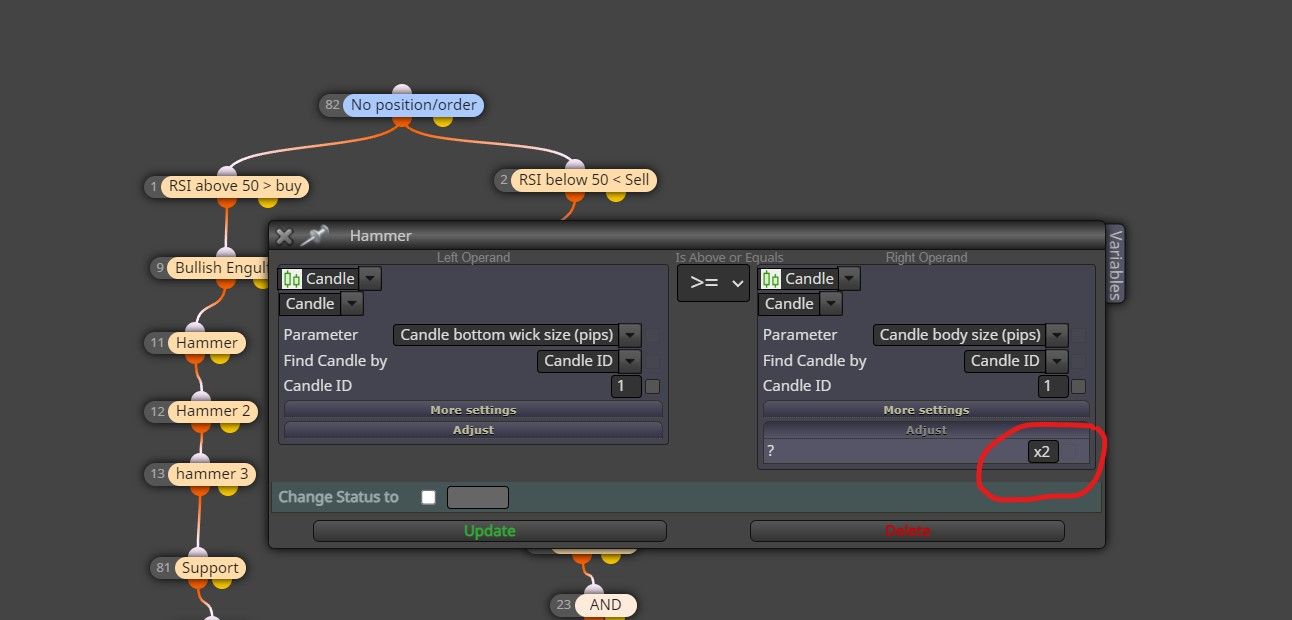Expand Adjust section in Left Operand
Image resolution: width=1292 pixels, height=620 pixels.
(x=473, y=430)
